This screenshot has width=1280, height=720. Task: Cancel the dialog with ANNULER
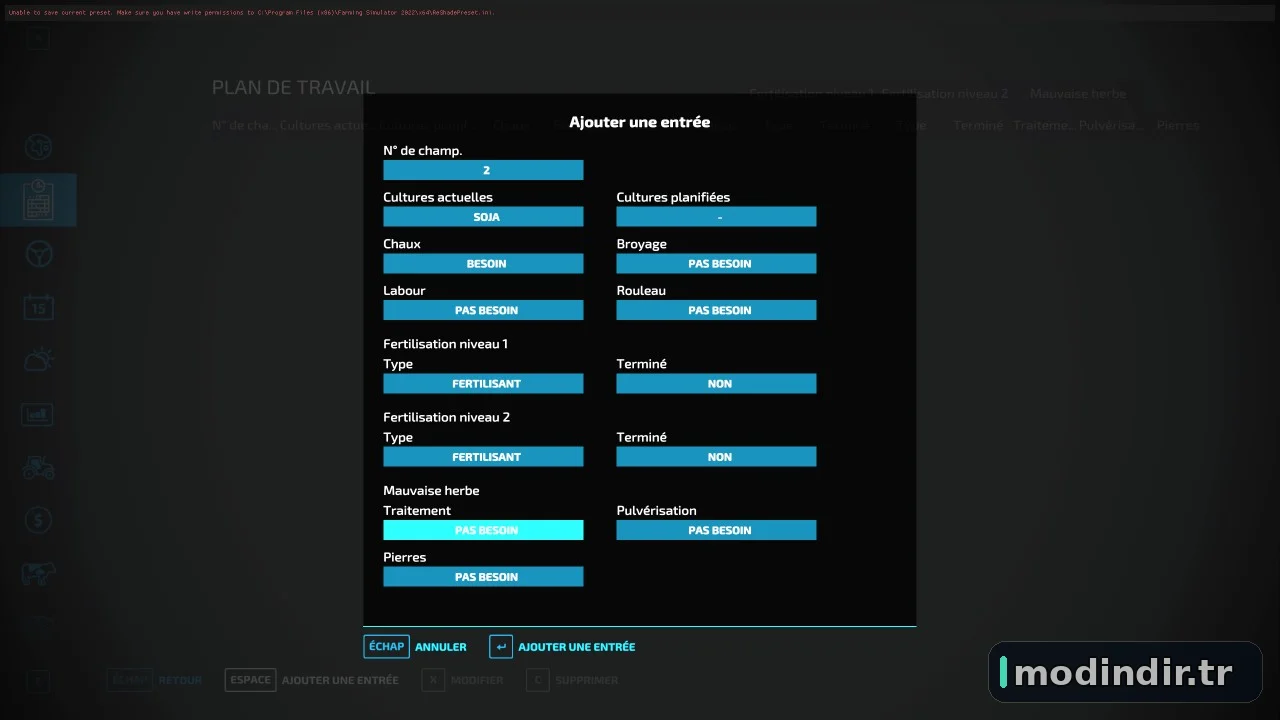click(441, 647)
